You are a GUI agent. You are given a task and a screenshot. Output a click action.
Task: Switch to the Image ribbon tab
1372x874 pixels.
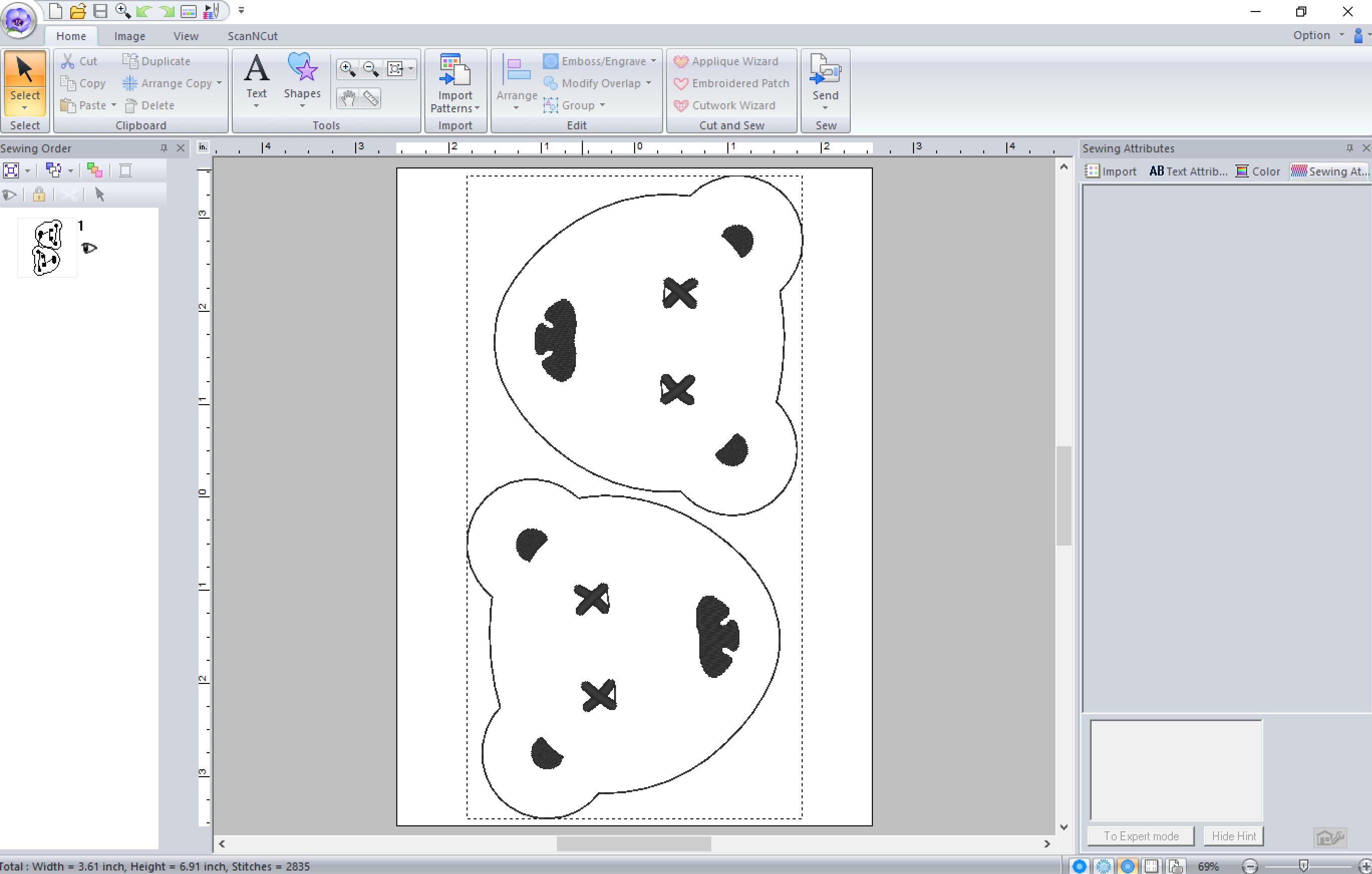tap(129, 35)
